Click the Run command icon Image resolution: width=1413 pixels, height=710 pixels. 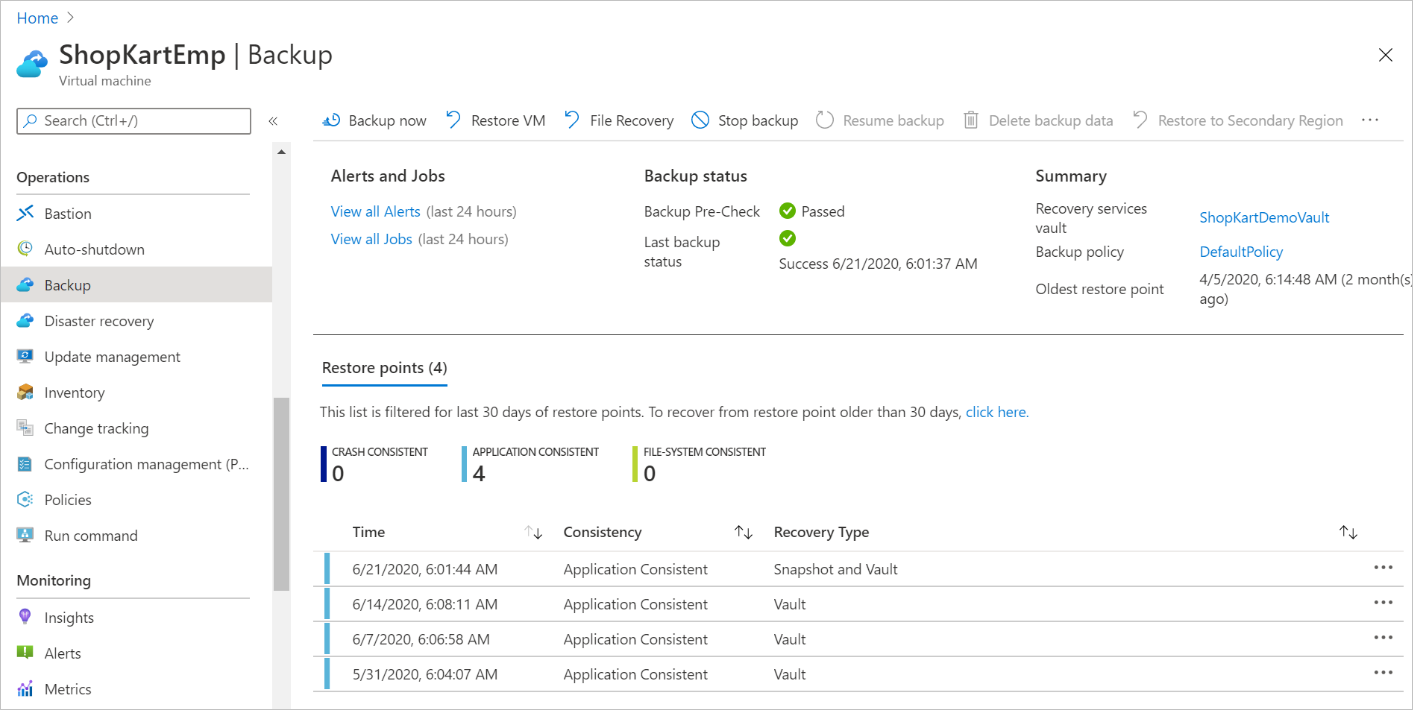click(25, 535)
